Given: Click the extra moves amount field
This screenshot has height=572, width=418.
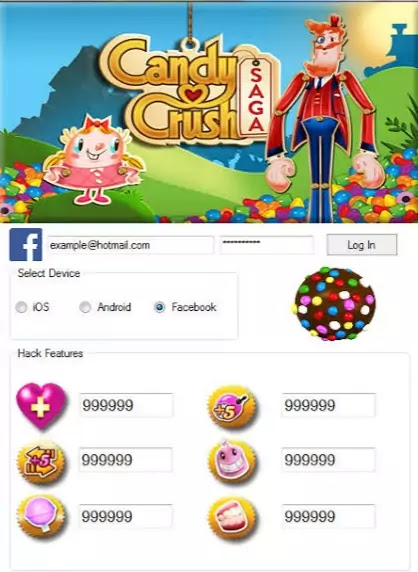Looking at the screenshot, I should tap(125, 460).
